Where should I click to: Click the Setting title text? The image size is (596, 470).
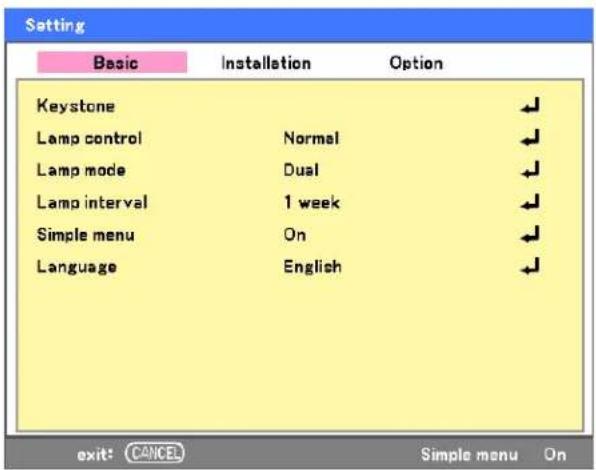click(55, 25)
